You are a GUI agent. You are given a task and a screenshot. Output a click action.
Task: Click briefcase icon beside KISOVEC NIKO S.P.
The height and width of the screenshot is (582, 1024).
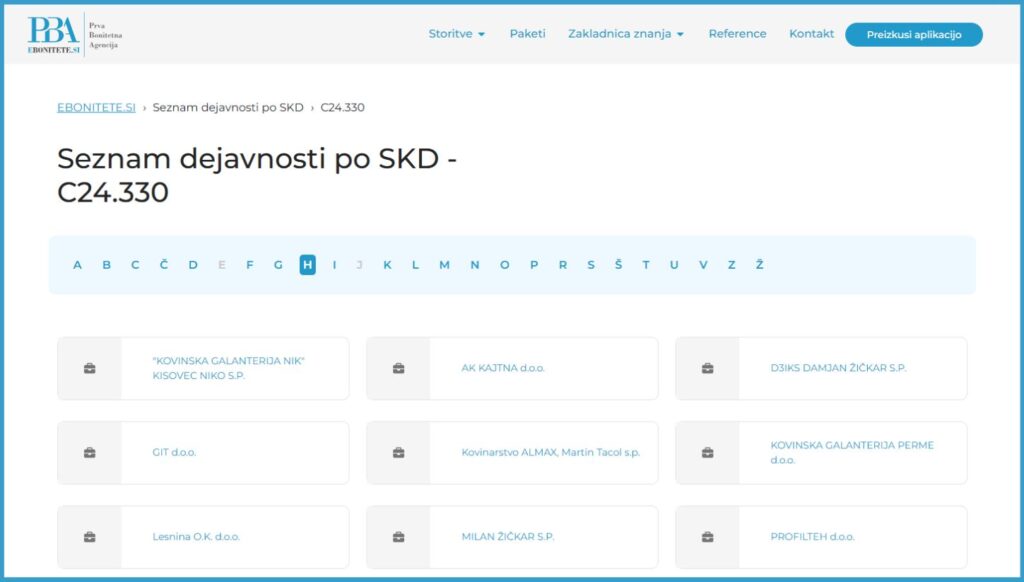click(x=89, y=368)
